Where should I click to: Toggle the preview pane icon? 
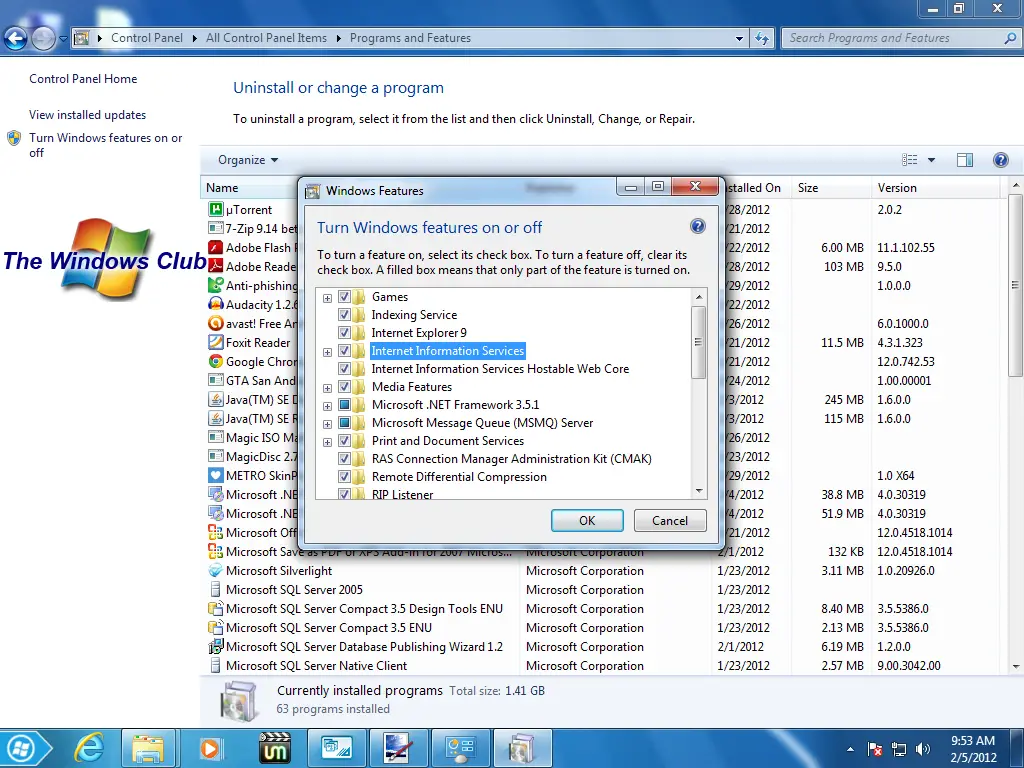click(965, 160)
